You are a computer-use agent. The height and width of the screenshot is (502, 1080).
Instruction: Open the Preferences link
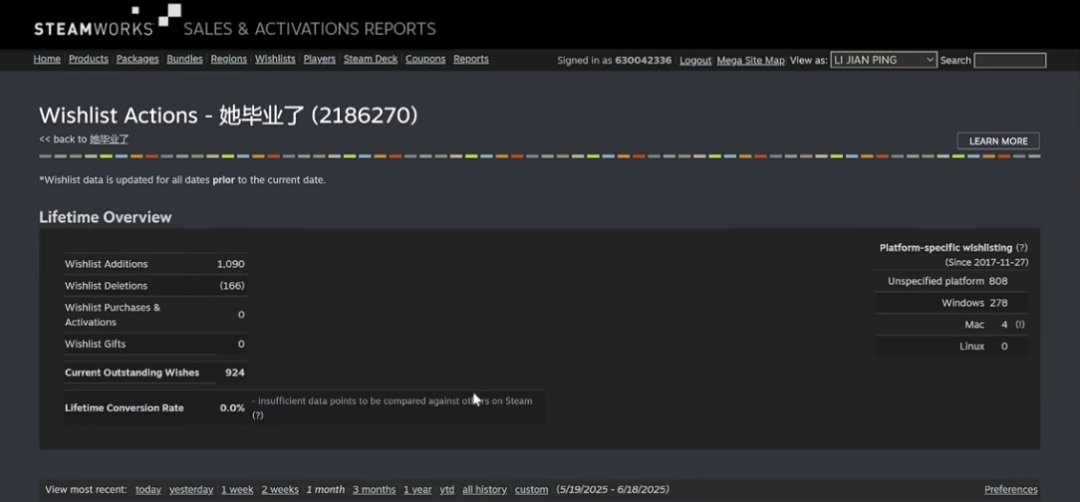[1010, 490]
